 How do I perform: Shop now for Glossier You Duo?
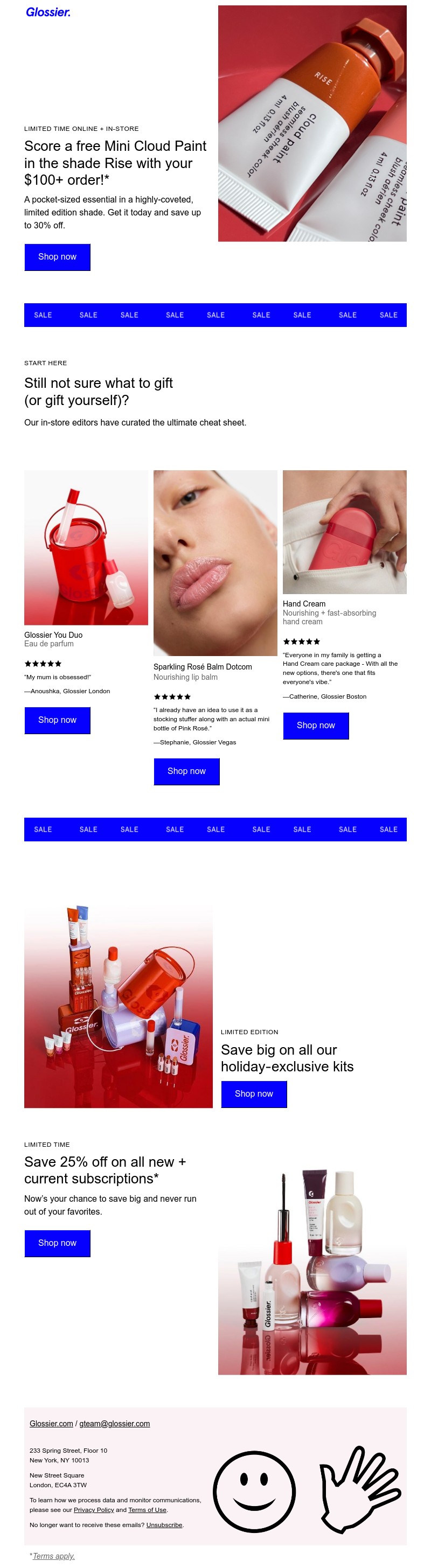click(57, 720)
